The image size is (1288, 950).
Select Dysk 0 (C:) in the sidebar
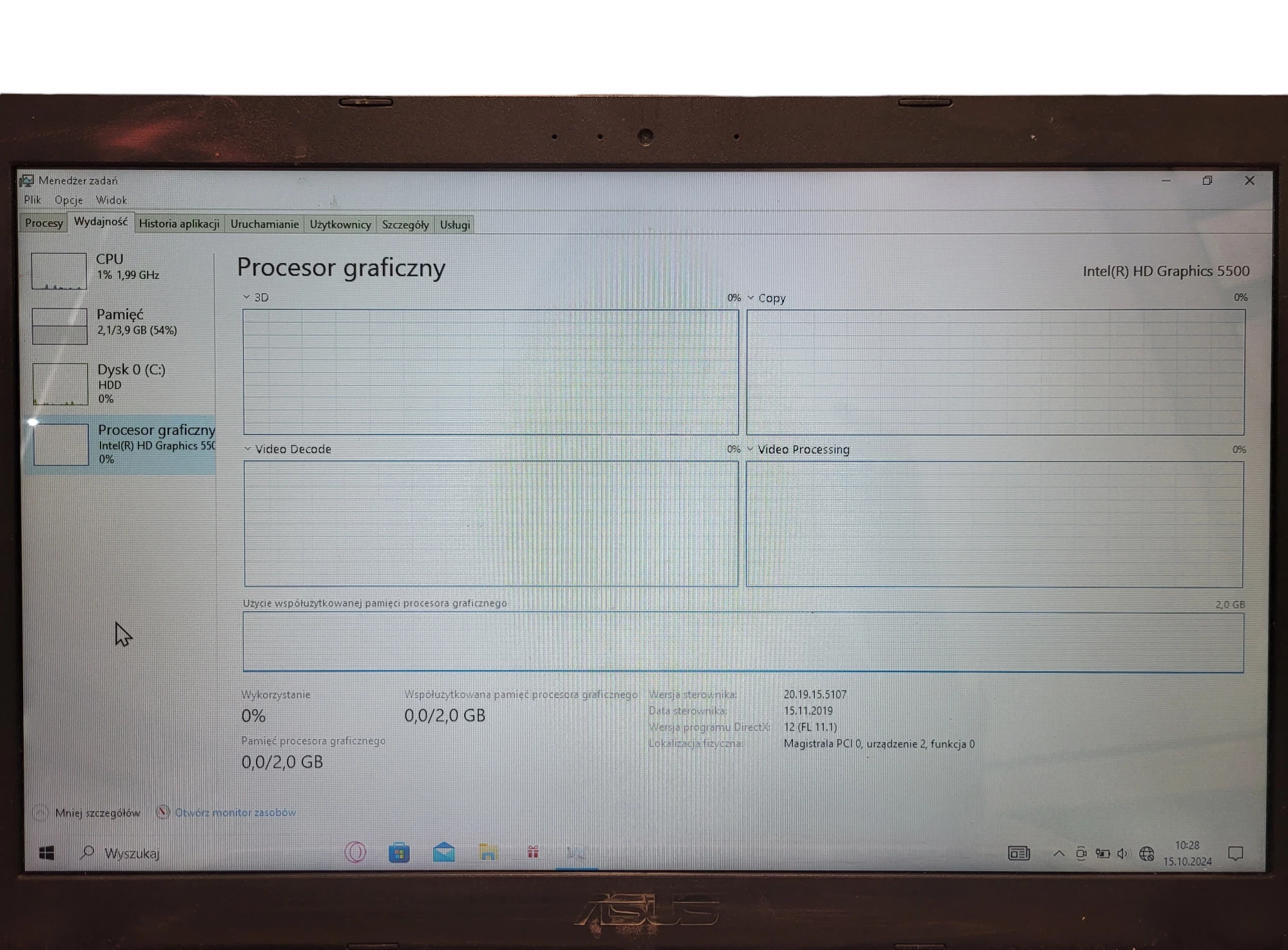coord(121,384)
